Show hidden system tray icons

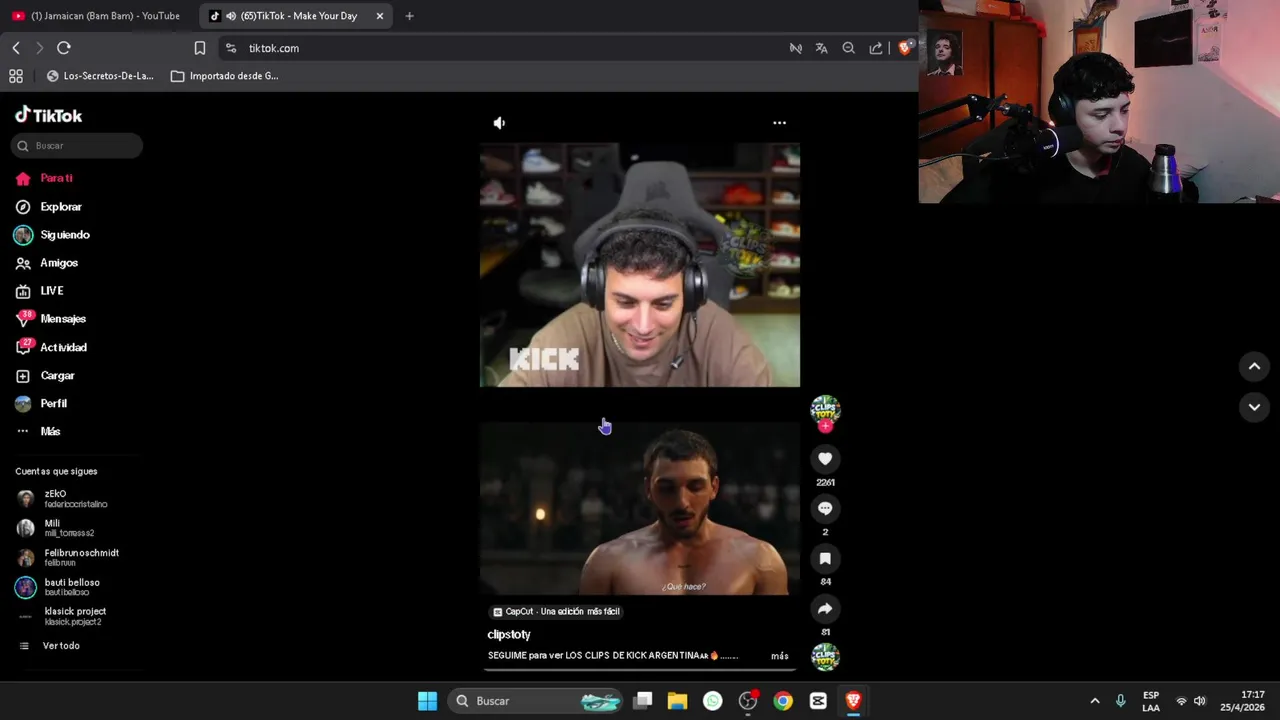pyautogui.click(x=1095, y=701)
